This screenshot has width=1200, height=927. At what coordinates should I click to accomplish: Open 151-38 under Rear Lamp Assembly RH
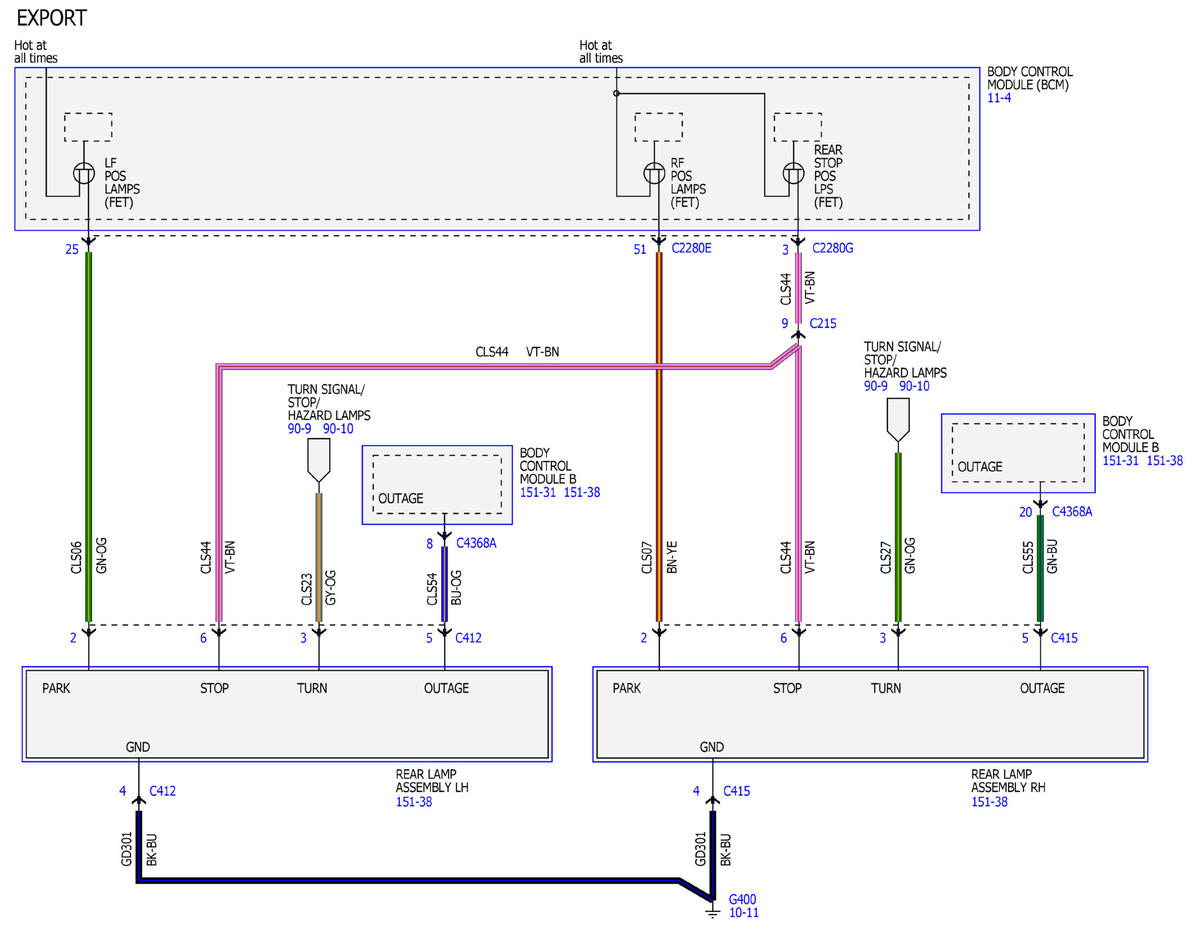pyautogui.click(x=989, y=802)
